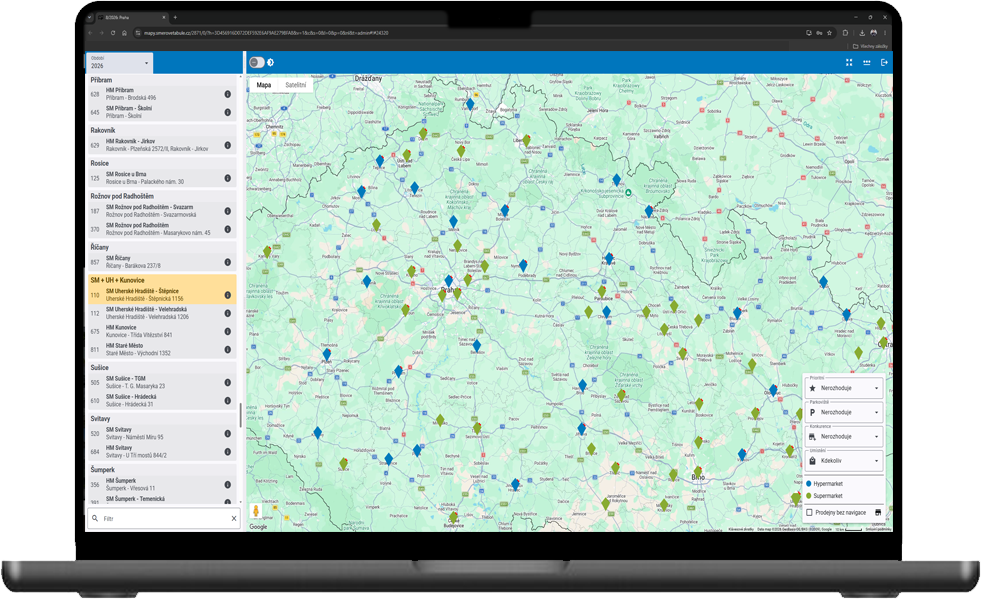
Task: Open Street View pegman on map
Action: [255, 511]
